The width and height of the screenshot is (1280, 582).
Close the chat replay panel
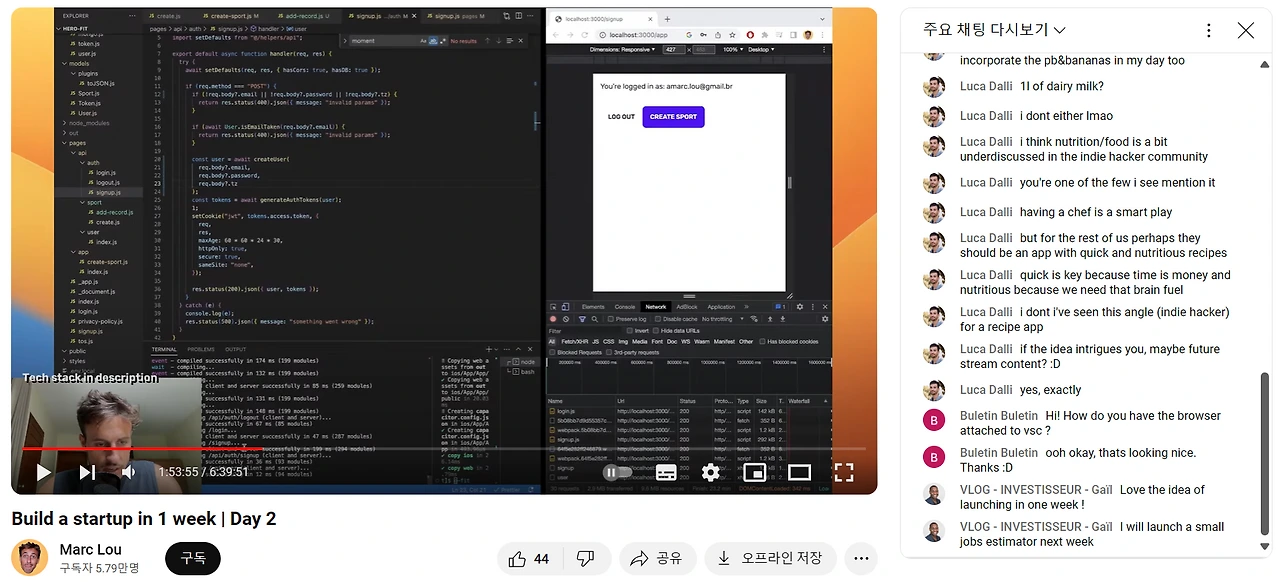click(1245, 31)
